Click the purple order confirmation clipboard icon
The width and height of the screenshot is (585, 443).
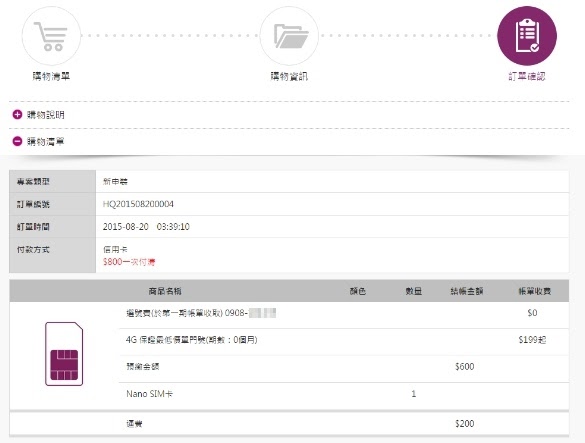[527, 36]
